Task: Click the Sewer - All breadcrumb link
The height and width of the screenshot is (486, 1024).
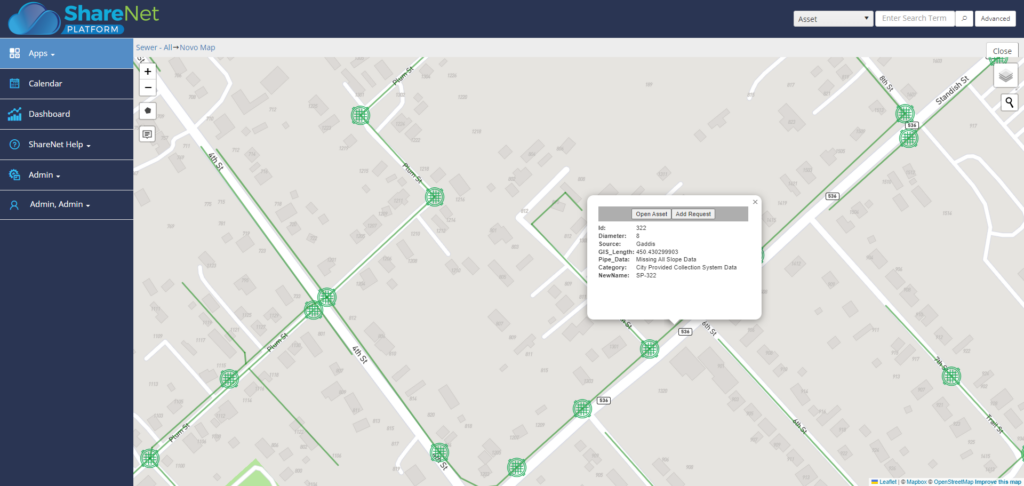Action: (154, 48)
